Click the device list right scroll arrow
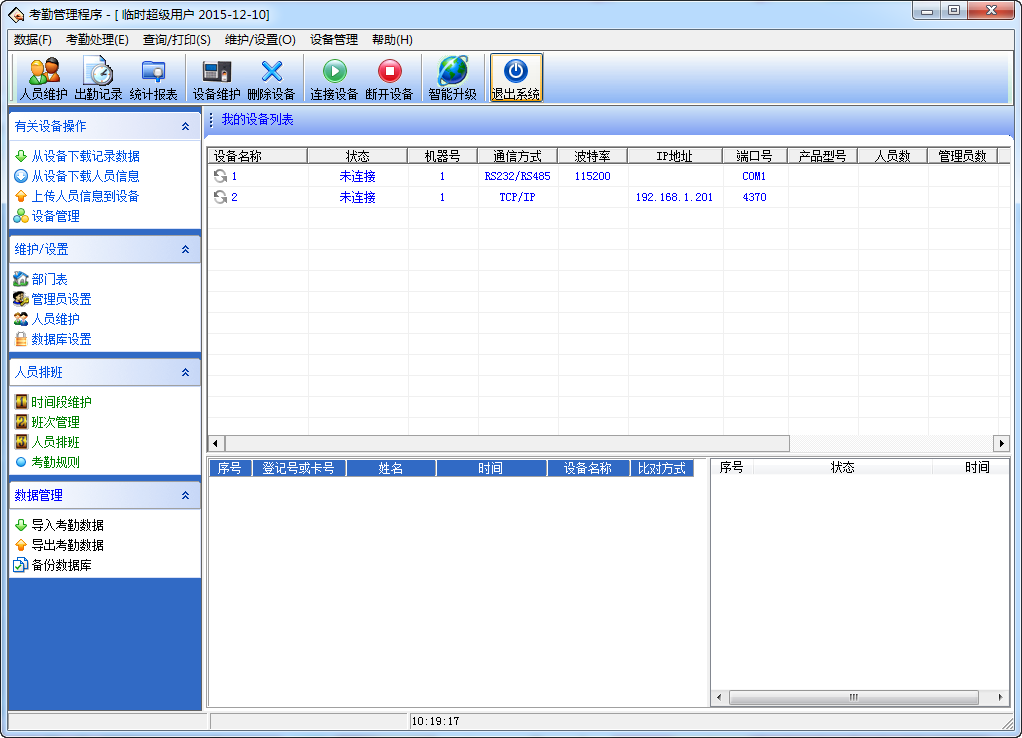This screenshot has height=738, width=1022. [1001, 443]
